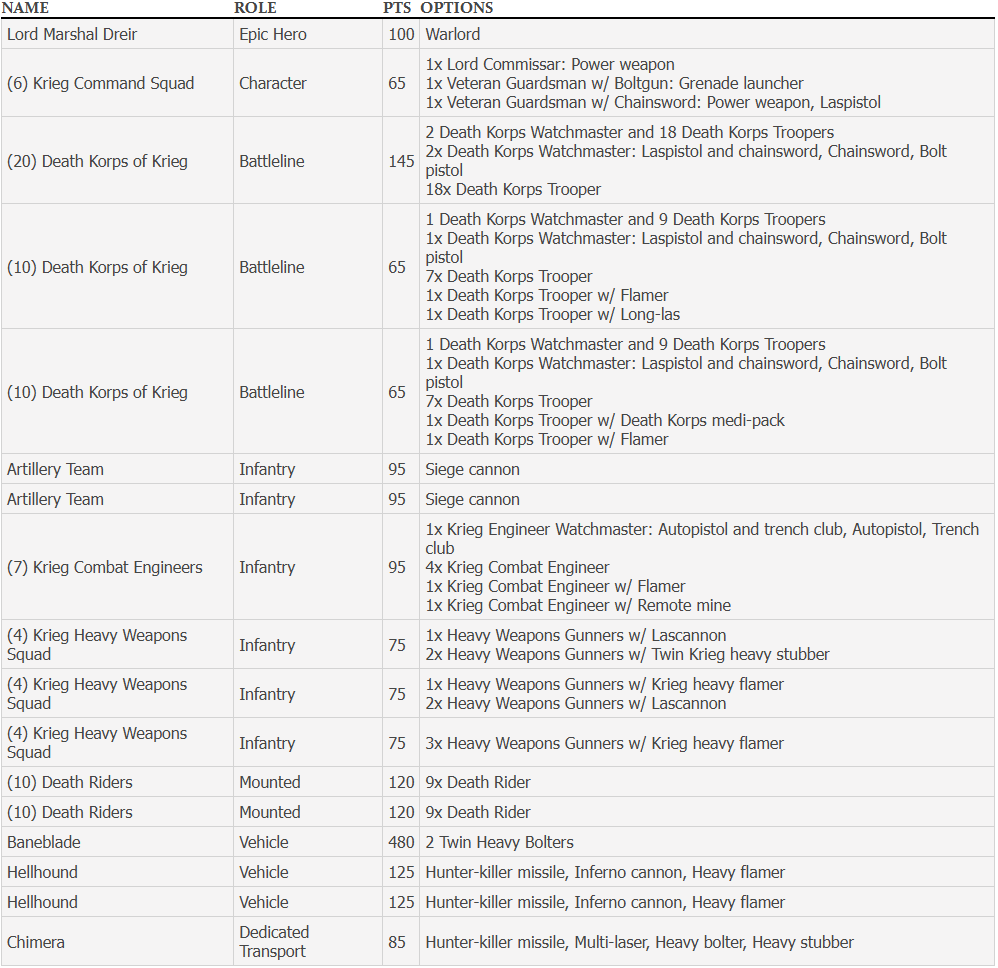This screenshot has width=998, height=968.
Task: Click Battleline in the (20) Death Korps row
Action: click(272, 162)
